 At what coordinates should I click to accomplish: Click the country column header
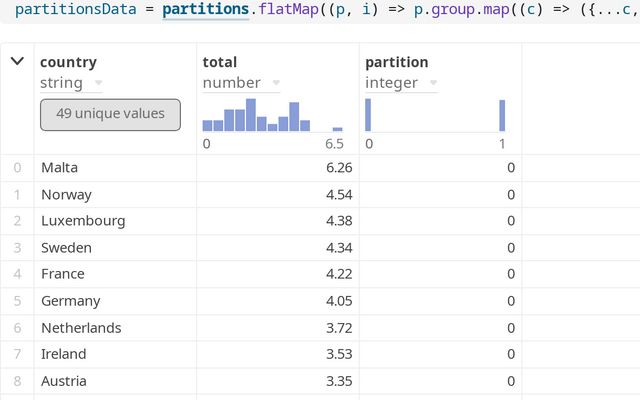pos(68,62)
